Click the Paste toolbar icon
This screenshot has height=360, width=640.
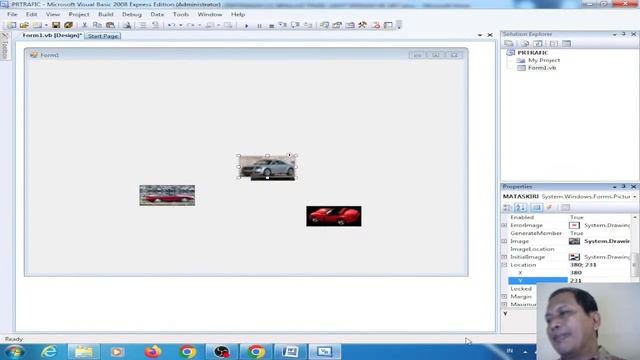110,25
